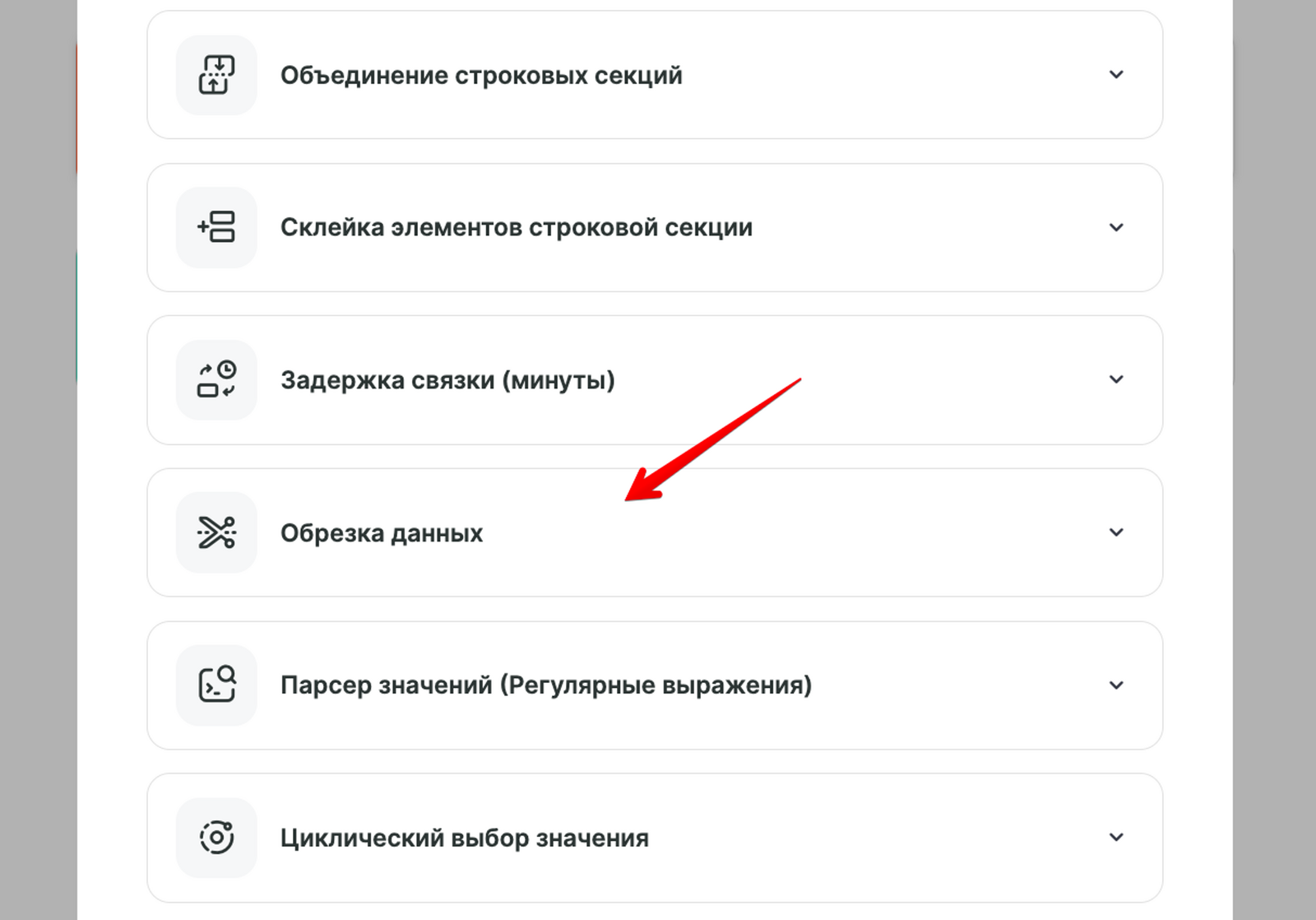This screenshot has height=920, width=1316.
Task: Expand the Объединение строковых секций chevron
Action: coord(1116,75)
